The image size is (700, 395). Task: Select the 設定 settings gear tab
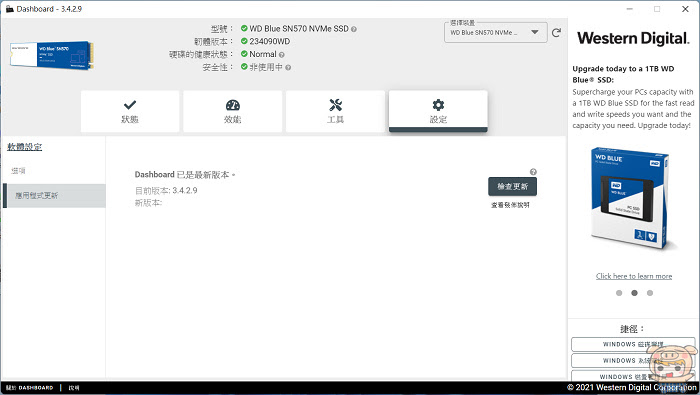pyautogui.click(x=438, y=111)
